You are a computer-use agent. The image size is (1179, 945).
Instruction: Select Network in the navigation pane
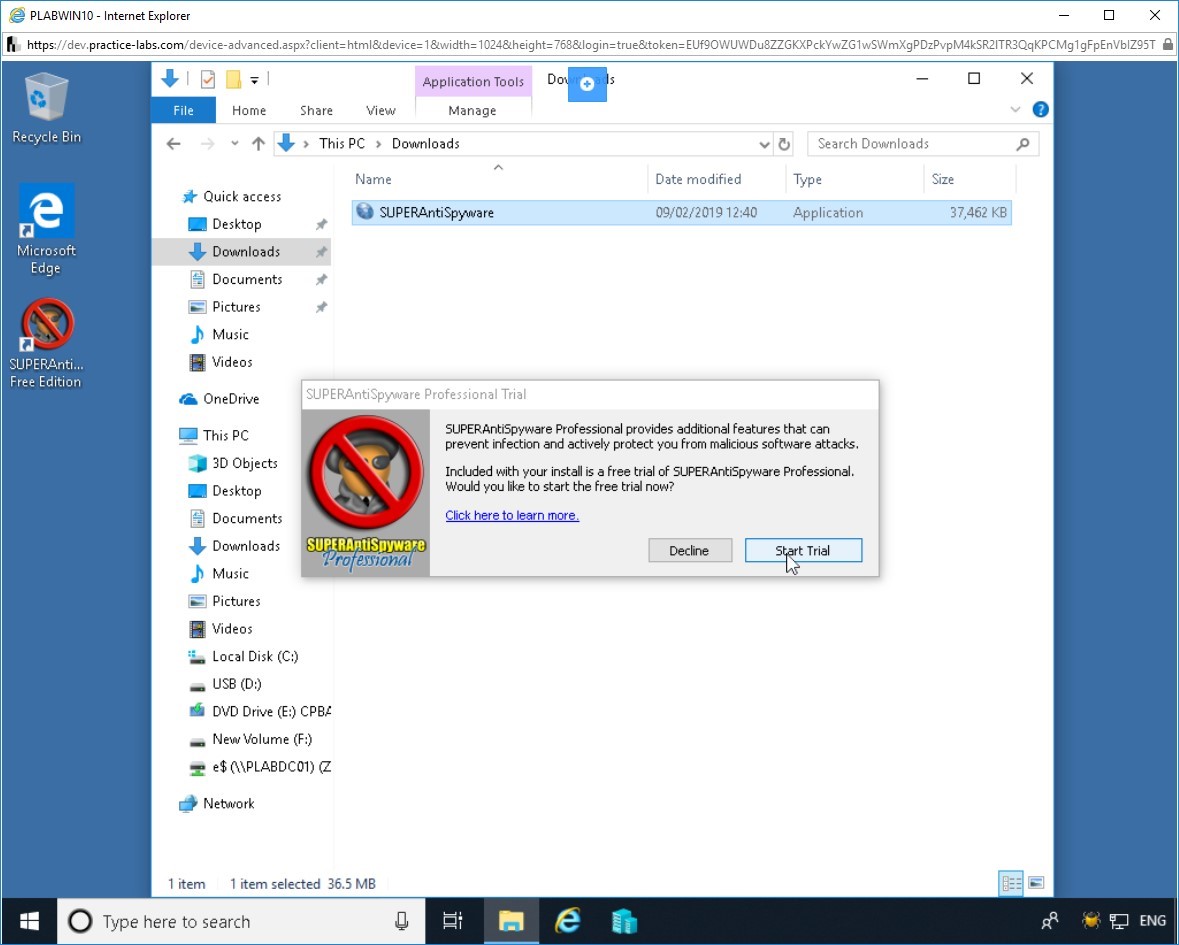pyautogui.click(x=229, y=804)
